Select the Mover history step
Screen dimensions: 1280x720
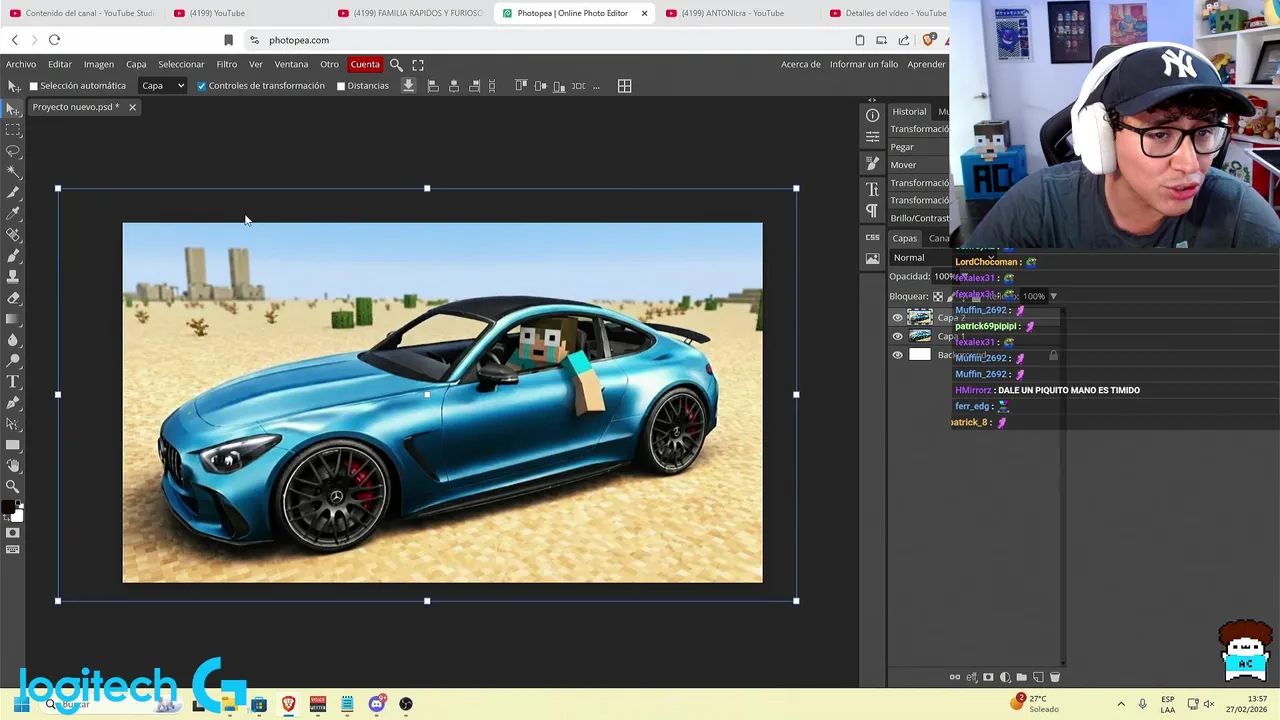(x=918, y=165)
